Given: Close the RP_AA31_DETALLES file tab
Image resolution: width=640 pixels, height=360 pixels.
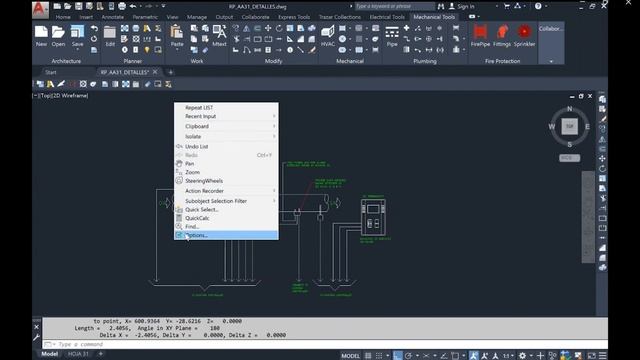Looking at the screenshot, I should 155,72.
